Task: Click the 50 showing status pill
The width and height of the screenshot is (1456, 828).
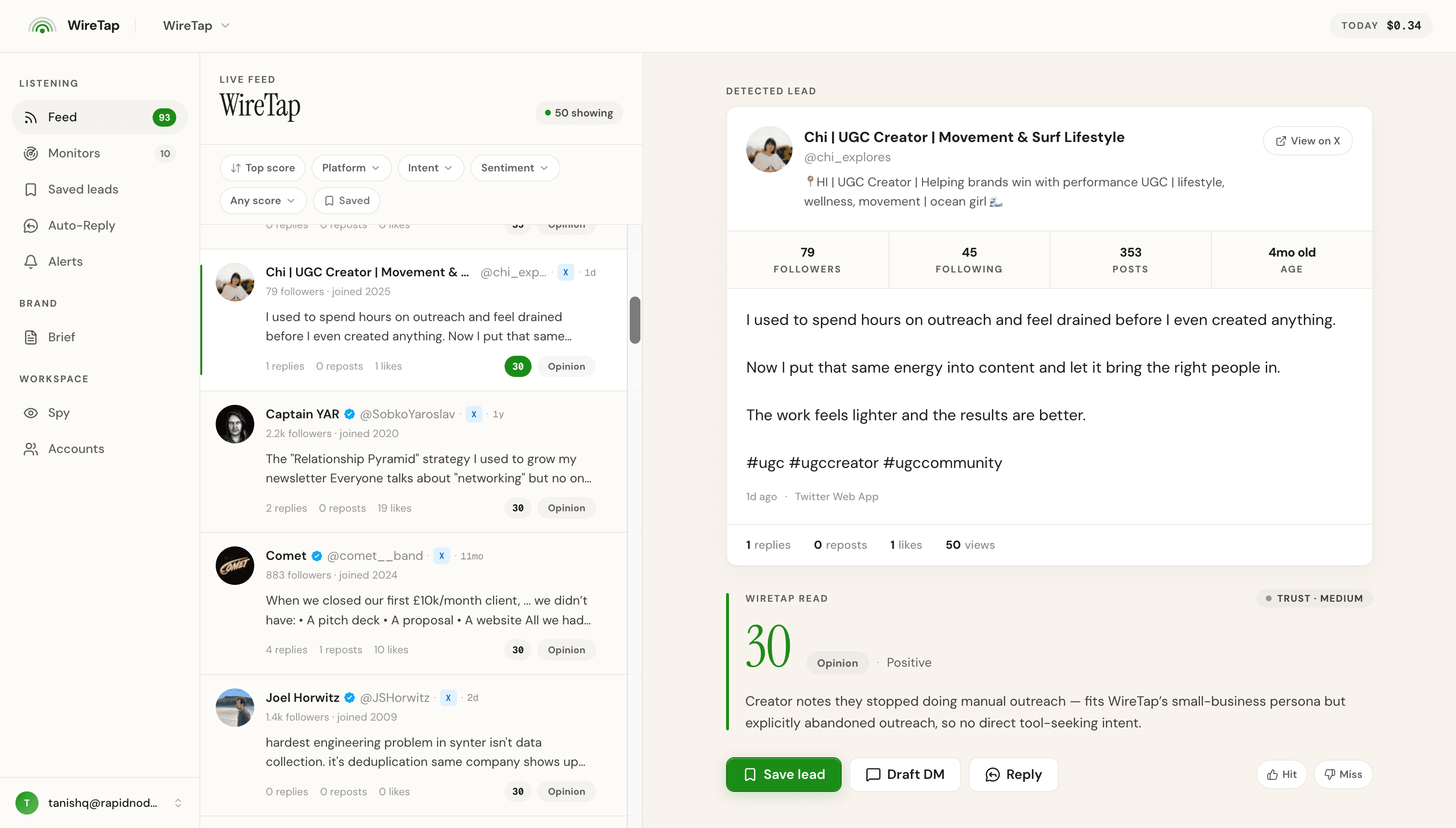Action: (579, 113)
